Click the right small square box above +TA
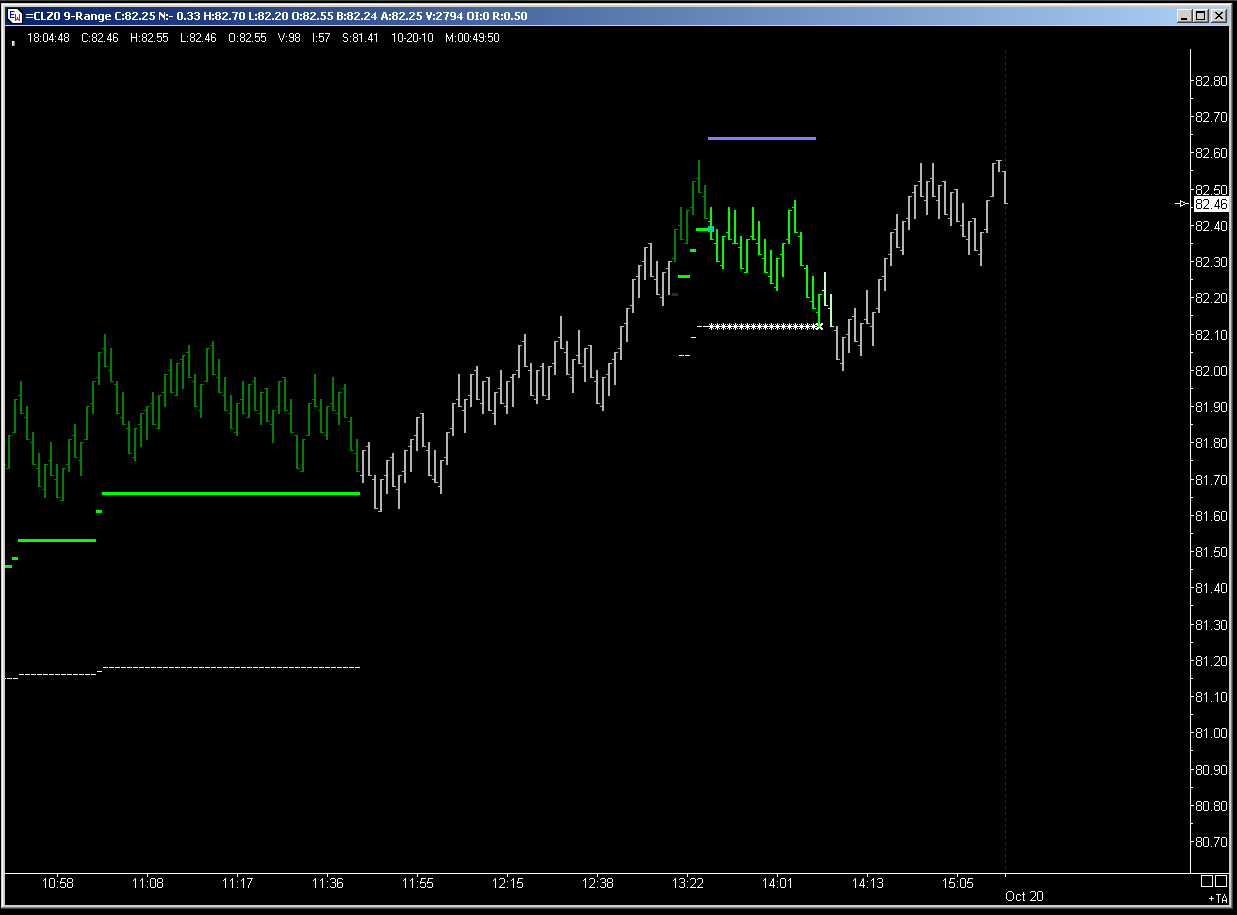This screenshot has height=915, width=1237. coord(1222,881)
